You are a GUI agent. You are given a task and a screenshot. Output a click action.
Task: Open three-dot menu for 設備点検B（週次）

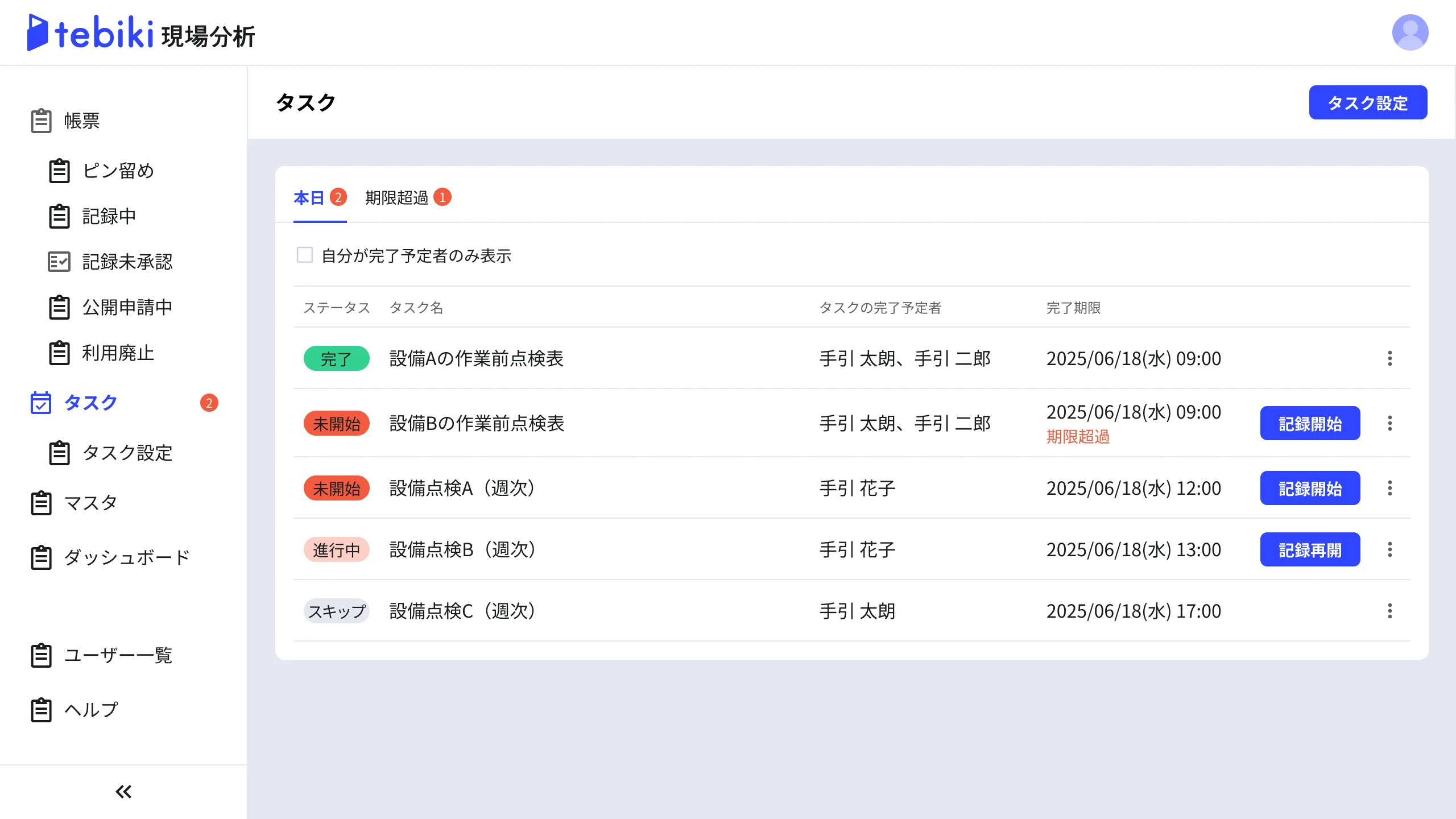(1389, 549)
